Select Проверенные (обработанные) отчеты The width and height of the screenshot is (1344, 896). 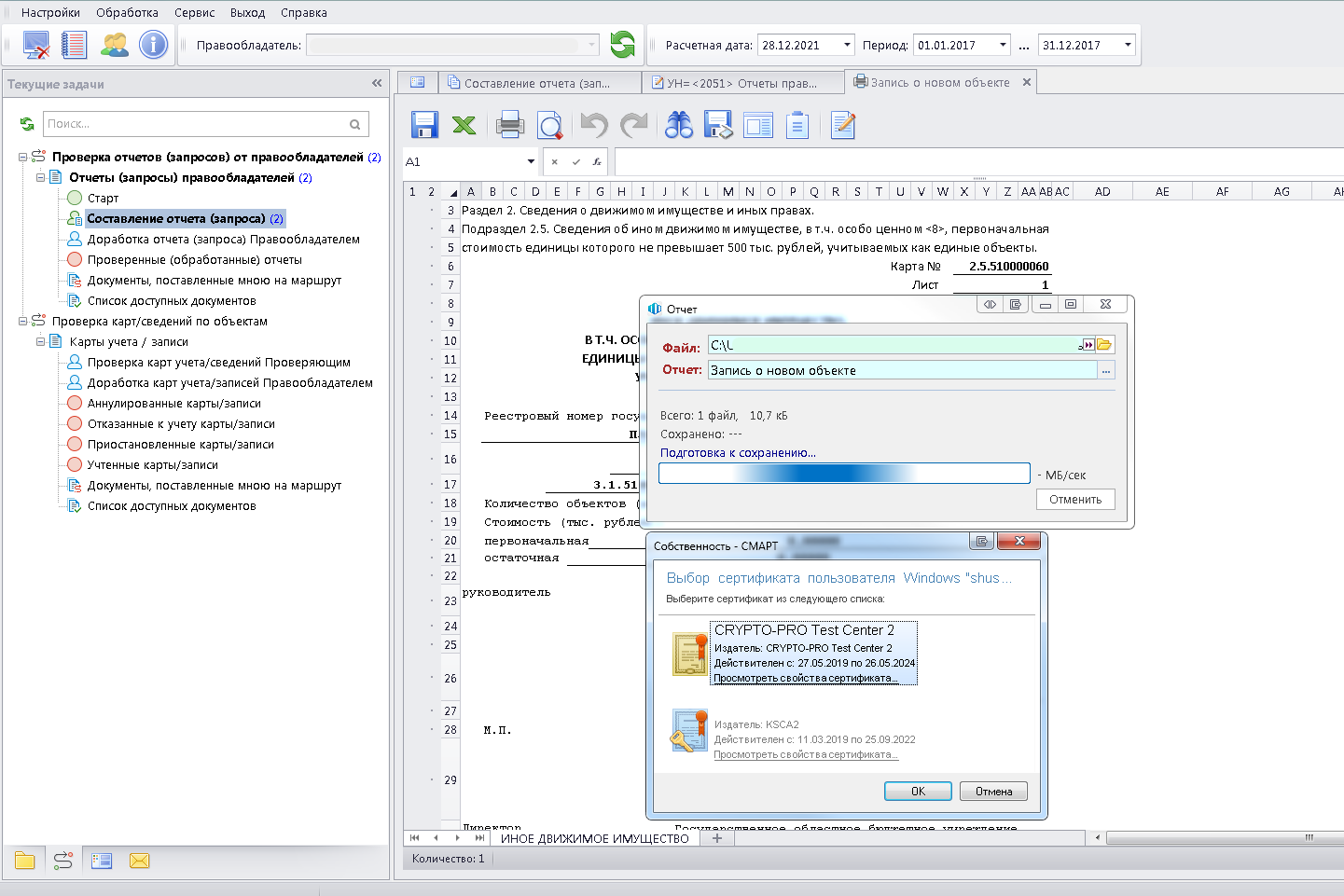195,259
